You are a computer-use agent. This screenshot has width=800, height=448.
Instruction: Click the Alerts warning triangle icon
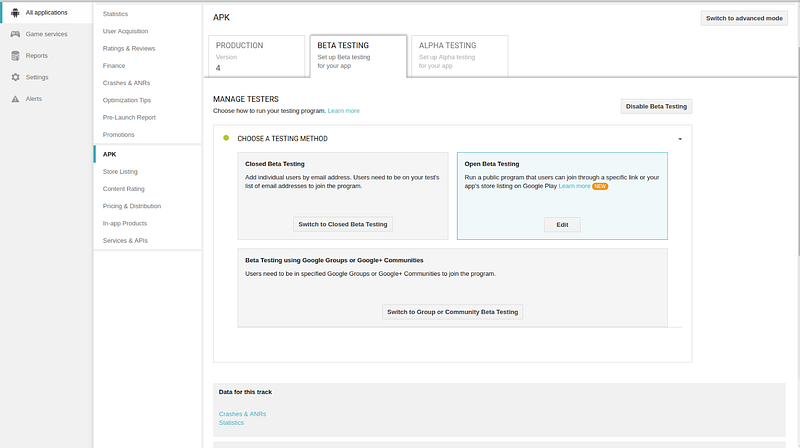[x=15, y=99]
